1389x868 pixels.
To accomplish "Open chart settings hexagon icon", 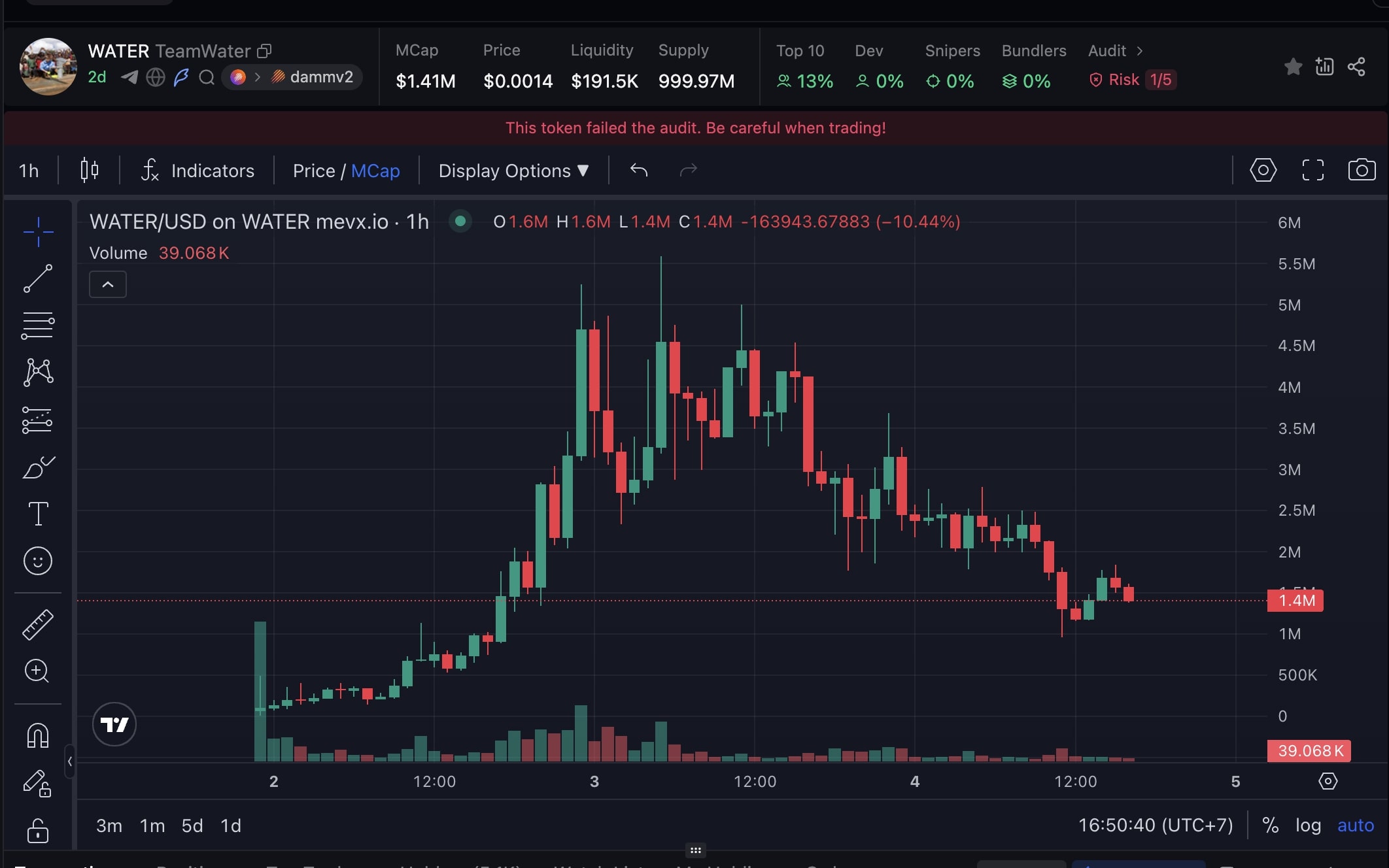I will [1263, 170].
